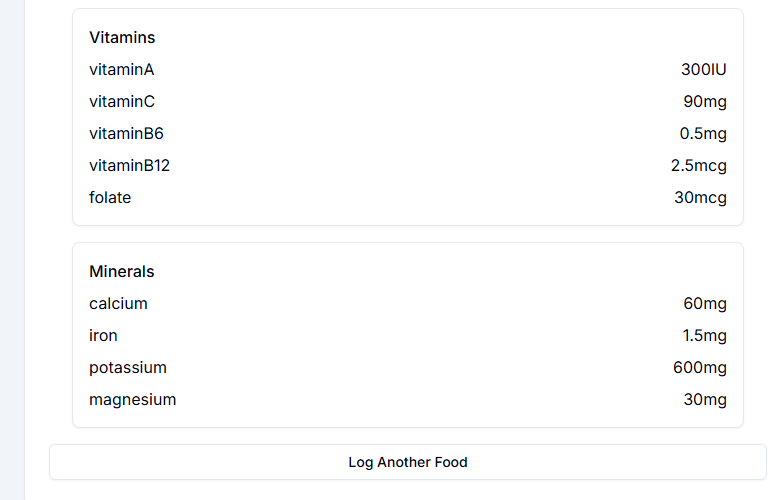Click the 60mg calcium value

(x=705, y=304)
